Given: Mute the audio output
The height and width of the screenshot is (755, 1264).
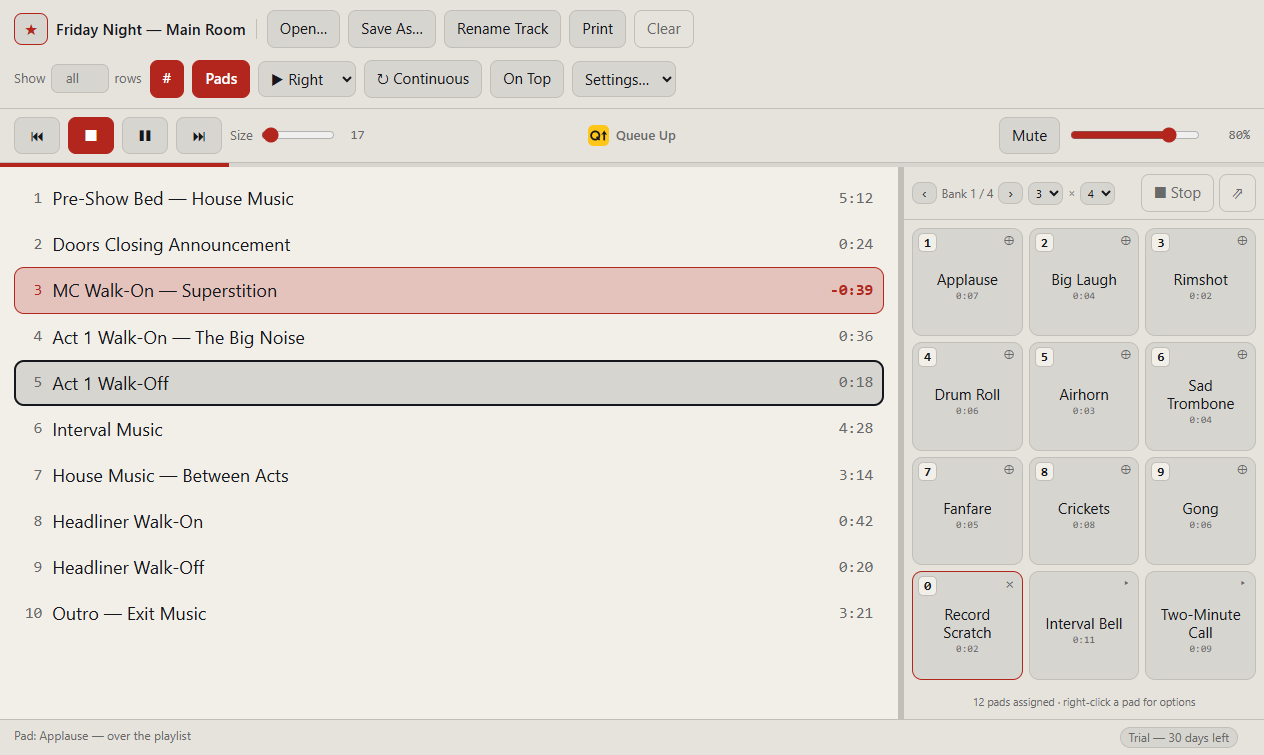Looking at the screenshot, I should tap(1029, 136).
